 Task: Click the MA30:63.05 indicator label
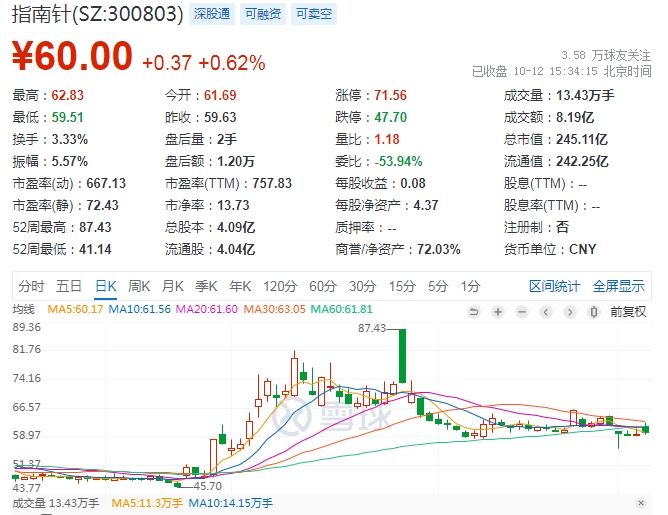pos(274,309)
